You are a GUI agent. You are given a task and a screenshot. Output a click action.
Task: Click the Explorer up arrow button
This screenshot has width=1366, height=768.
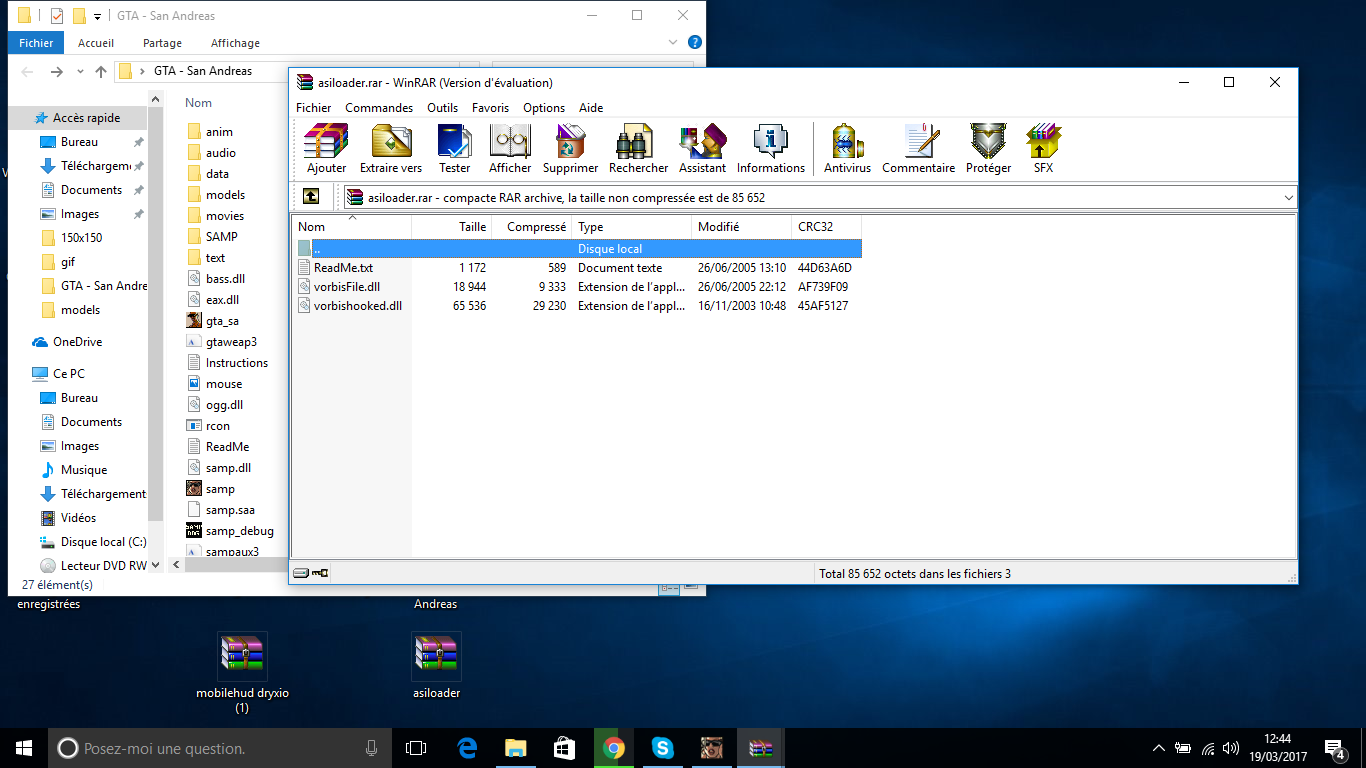click(x=101, y=72)
